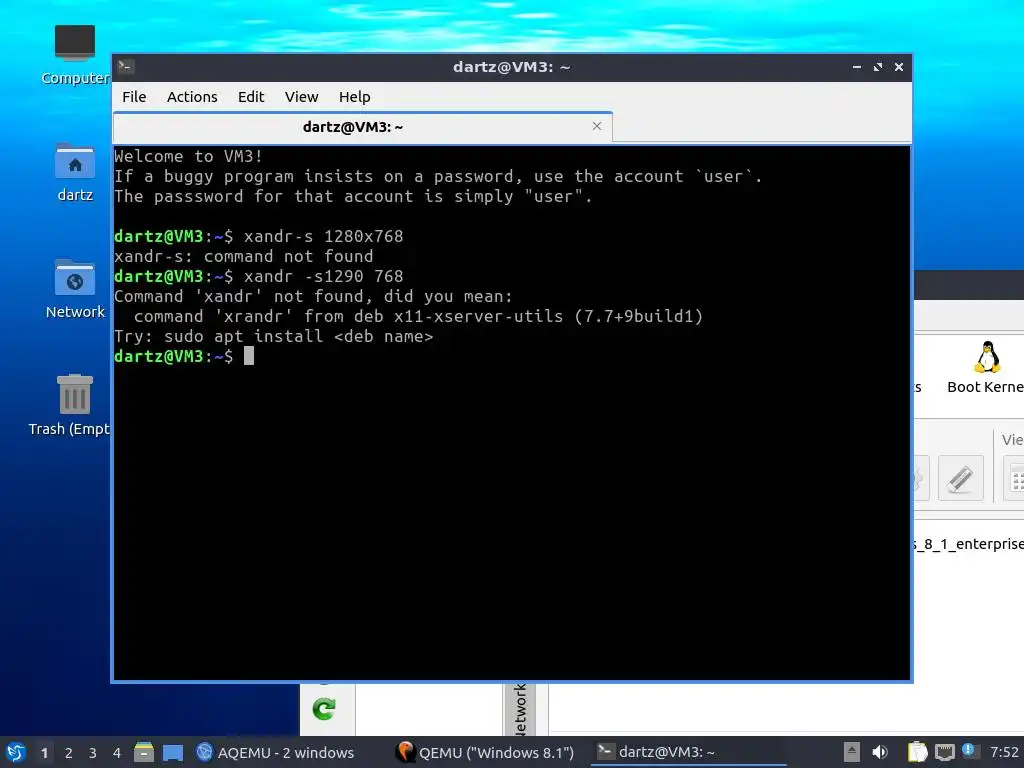Image resolution: width=1024 pixels, height=768 pixels.
Task: Switch to AQEMU - 2 windows task
Action: [x=275, y=752]
